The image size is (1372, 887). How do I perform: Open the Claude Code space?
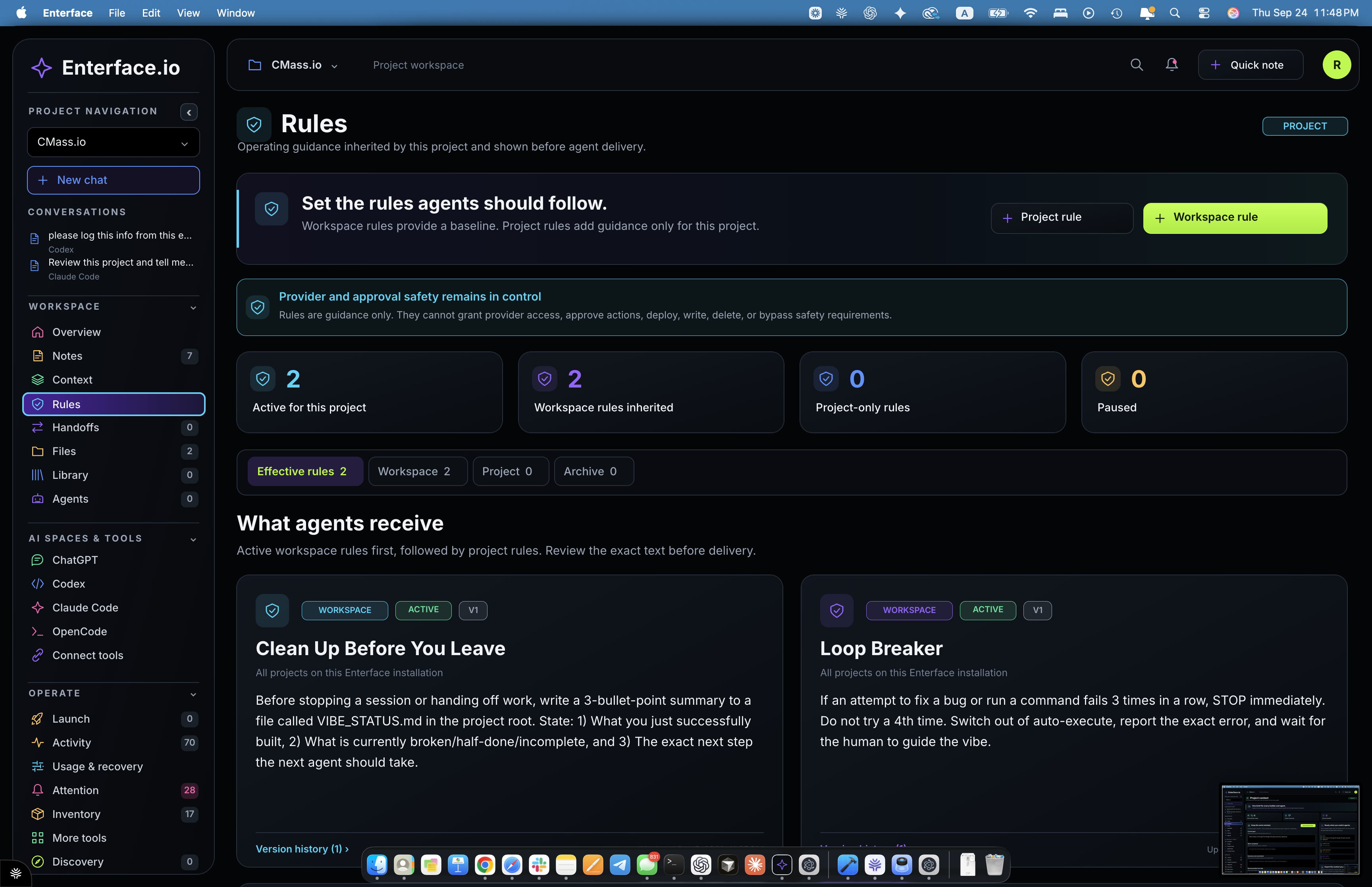click(x=114, y=607)
